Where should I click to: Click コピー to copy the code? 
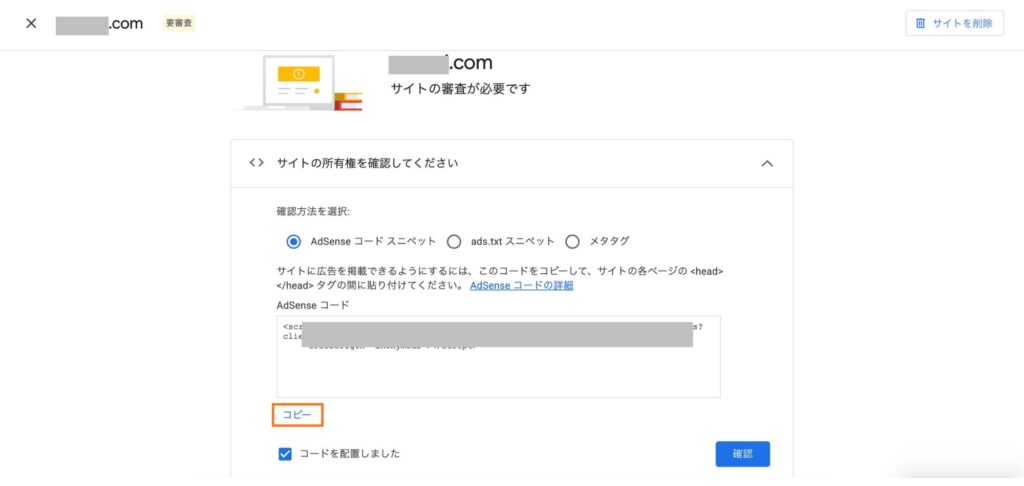(x=297, y=414)
